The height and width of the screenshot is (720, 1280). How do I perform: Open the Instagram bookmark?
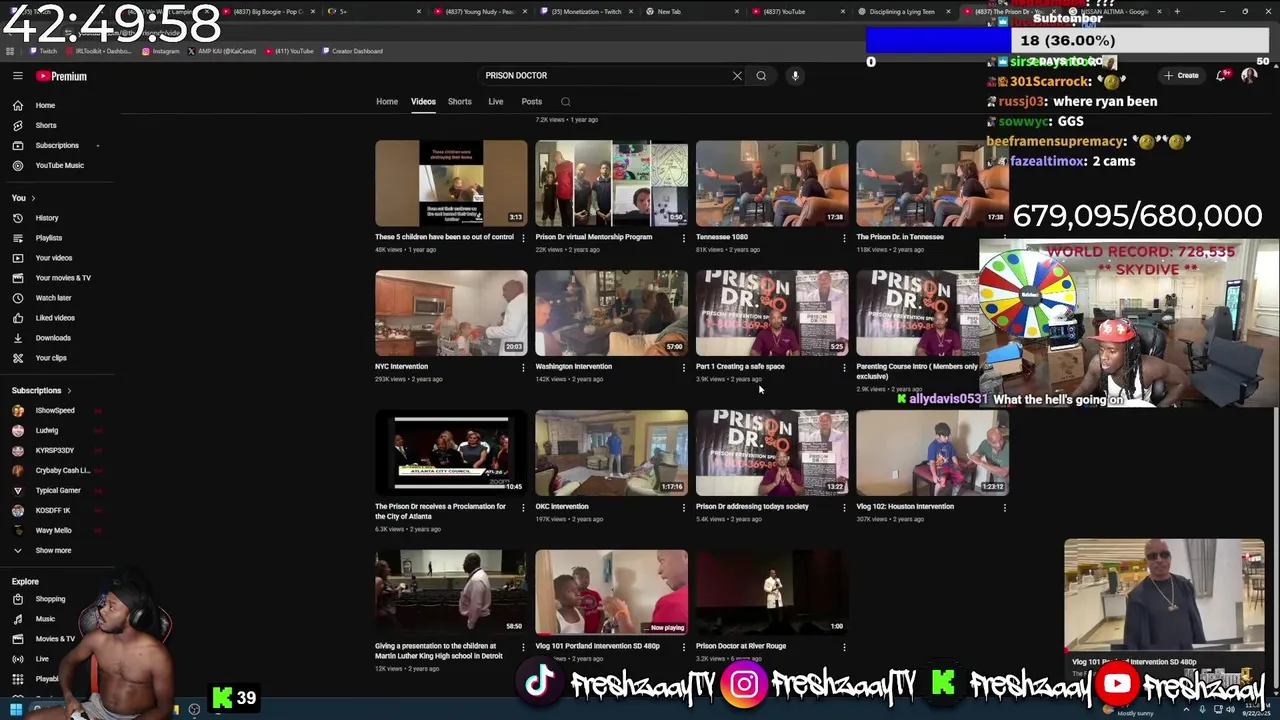(x=161, y=51)
